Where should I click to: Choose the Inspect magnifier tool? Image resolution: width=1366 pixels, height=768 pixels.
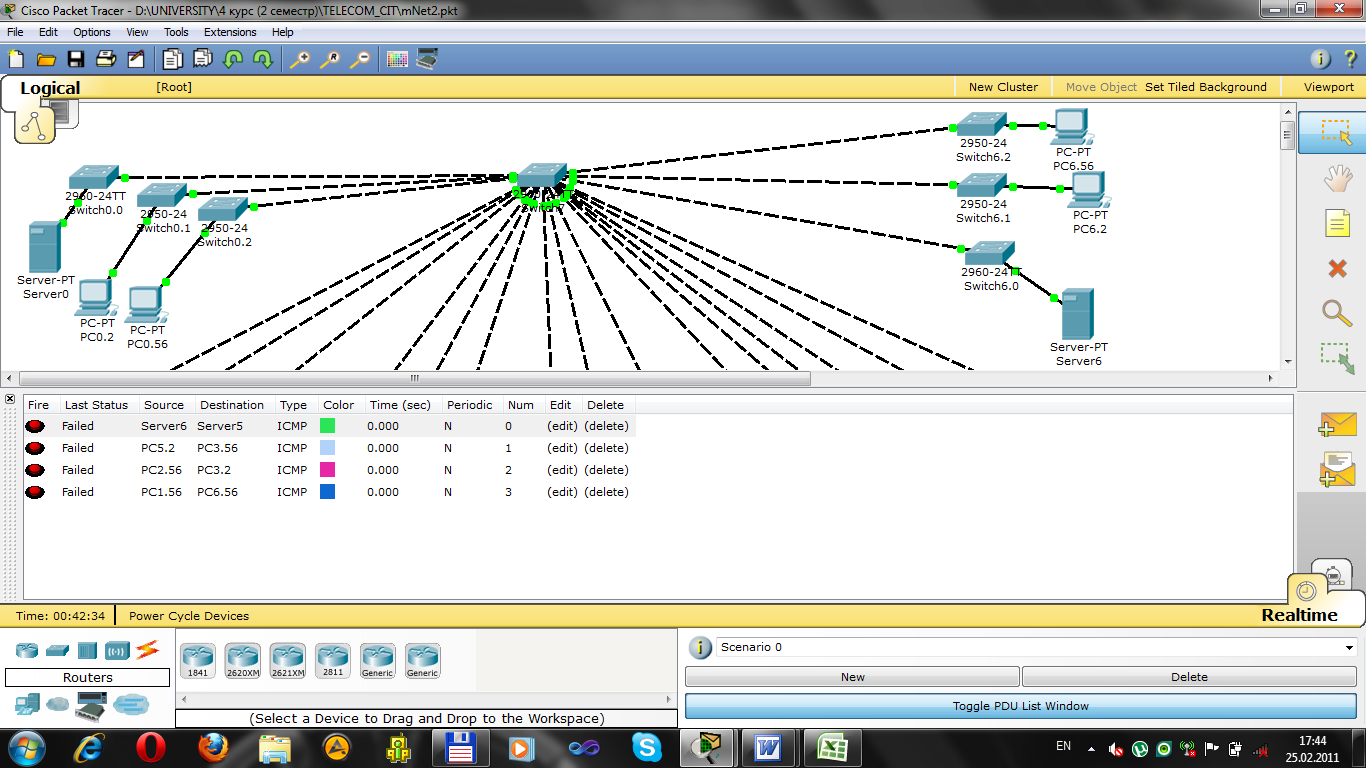pos(1337,313)
